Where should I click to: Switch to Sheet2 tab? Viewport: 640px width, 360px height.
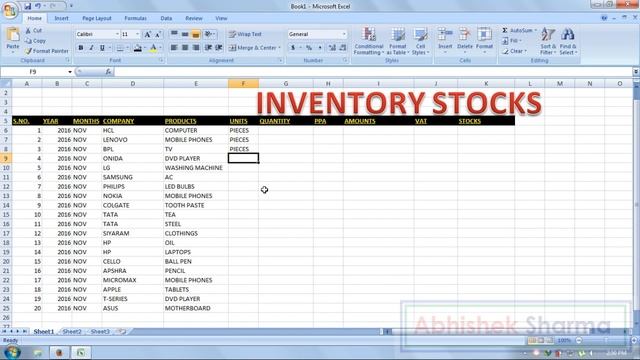[x=72, y=331]
